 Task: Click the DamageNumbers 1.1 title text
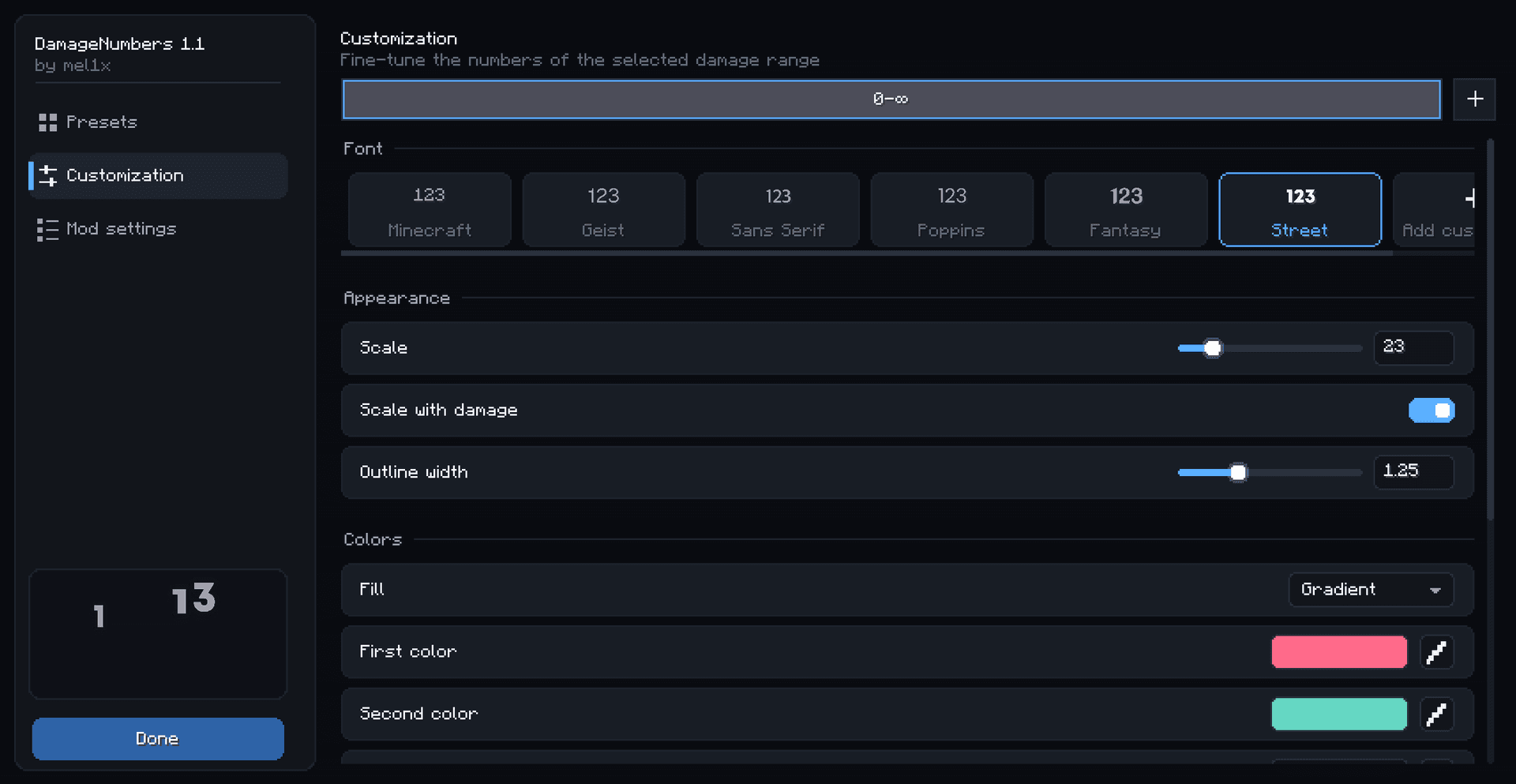119,44
